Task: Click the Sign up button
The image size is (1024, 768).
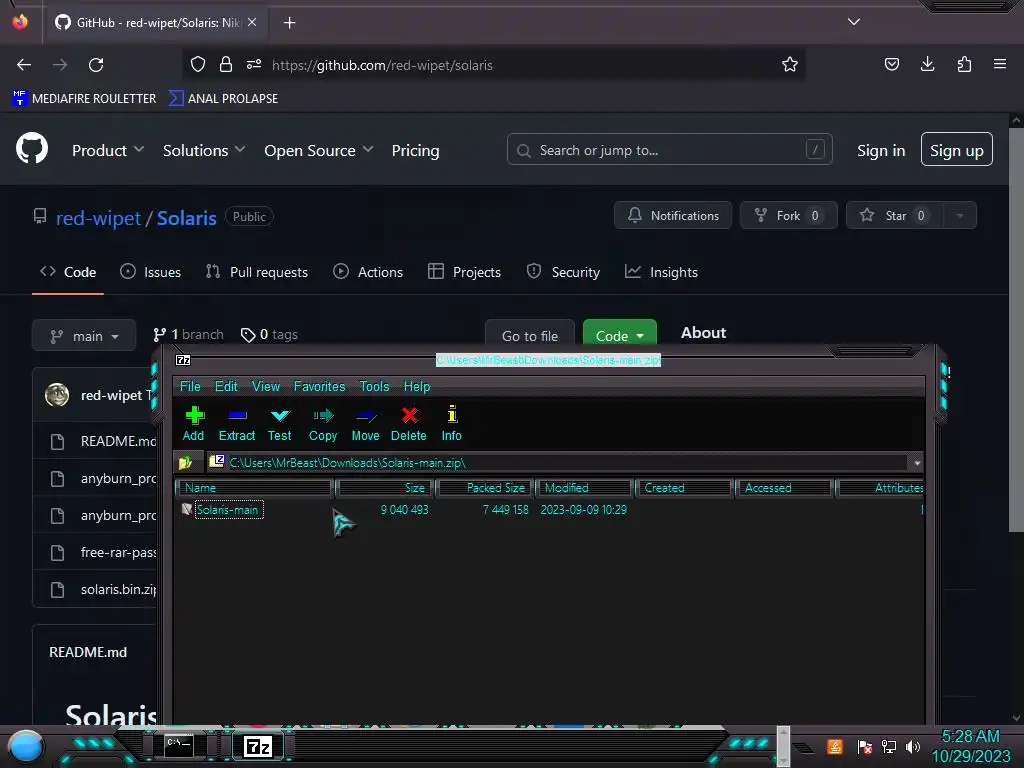Action: pos(956,149)
